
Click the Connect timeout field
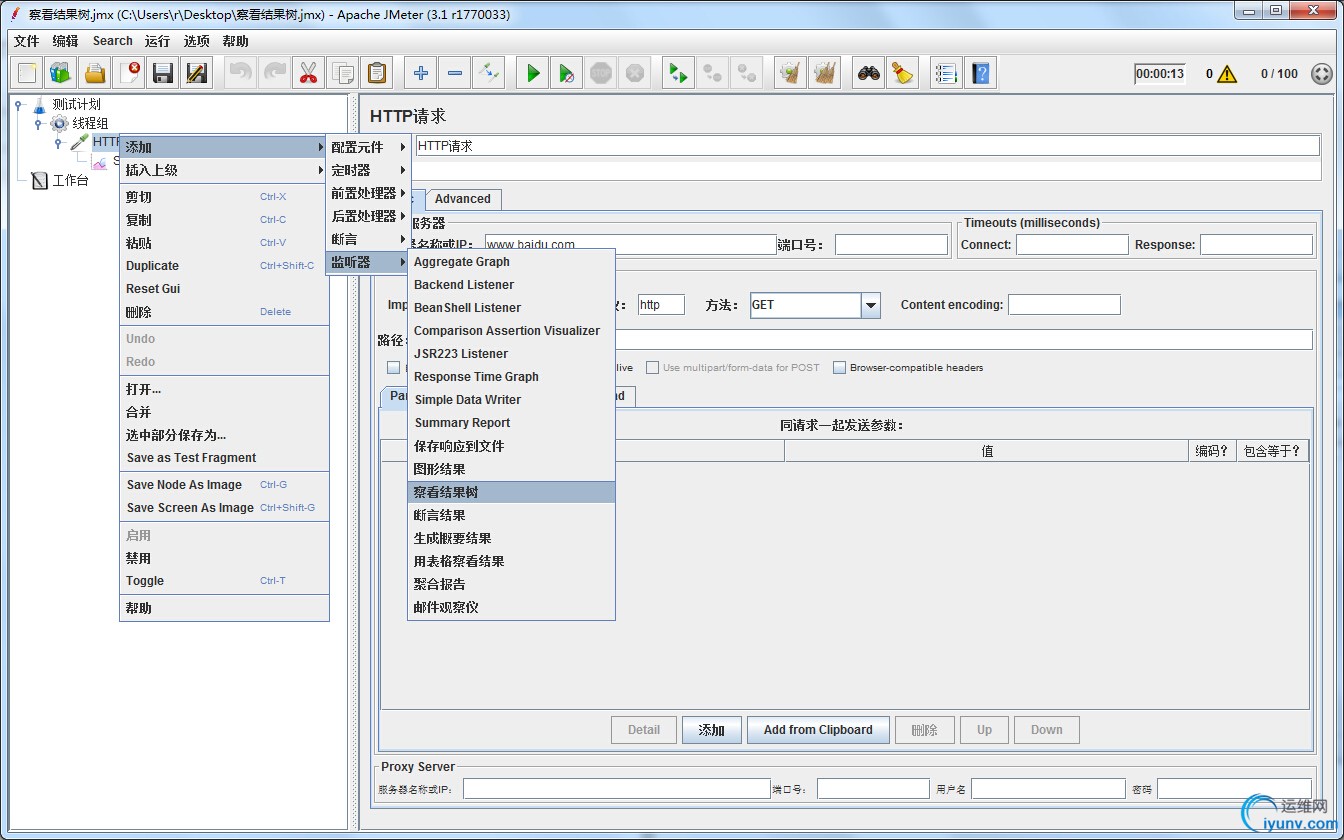pos(1072,245)
